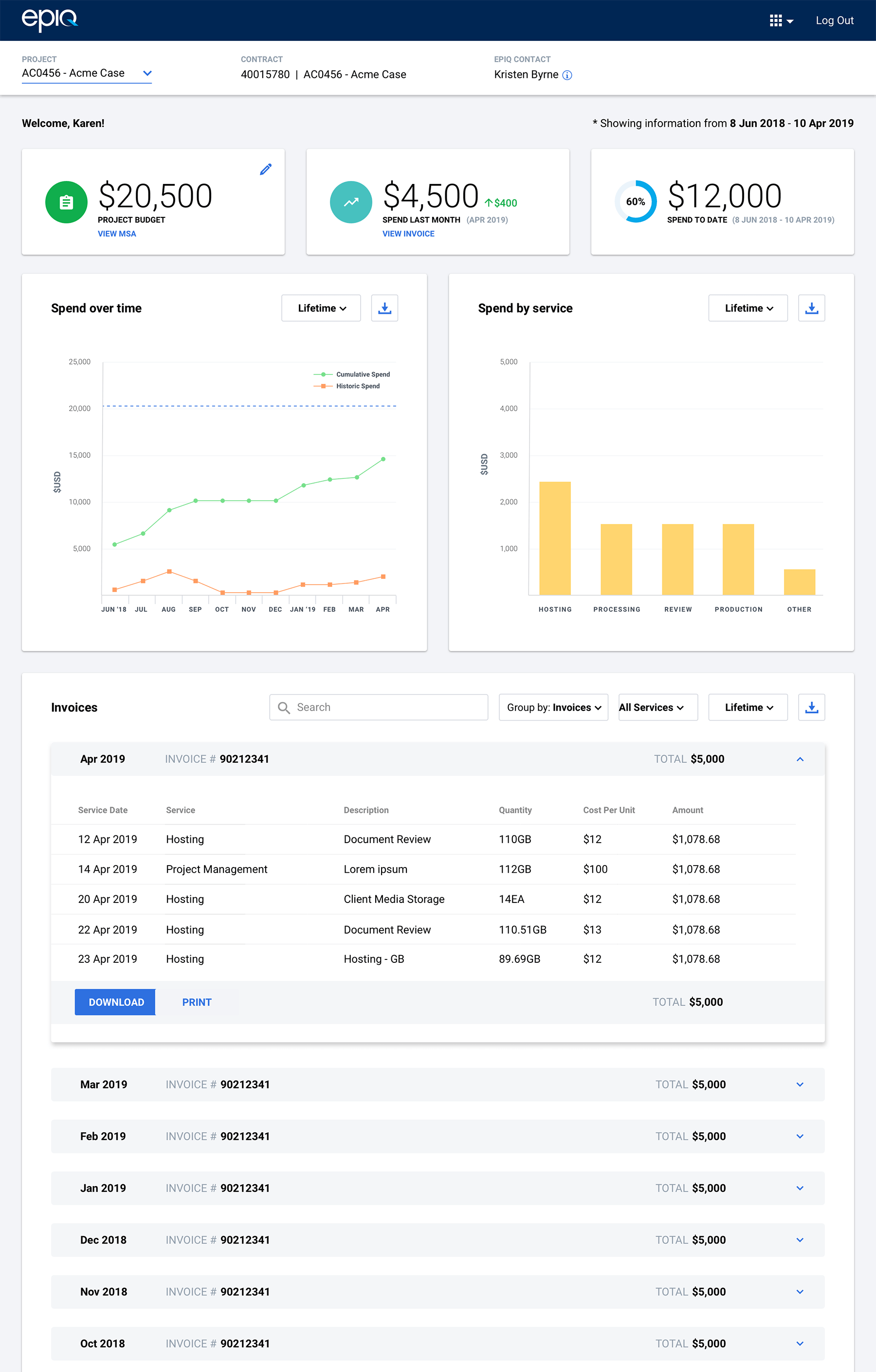The height and width of the screenshot is (1372, 876).
Task: Download the Spend over time chart
Action: click(x=384, y=308)
